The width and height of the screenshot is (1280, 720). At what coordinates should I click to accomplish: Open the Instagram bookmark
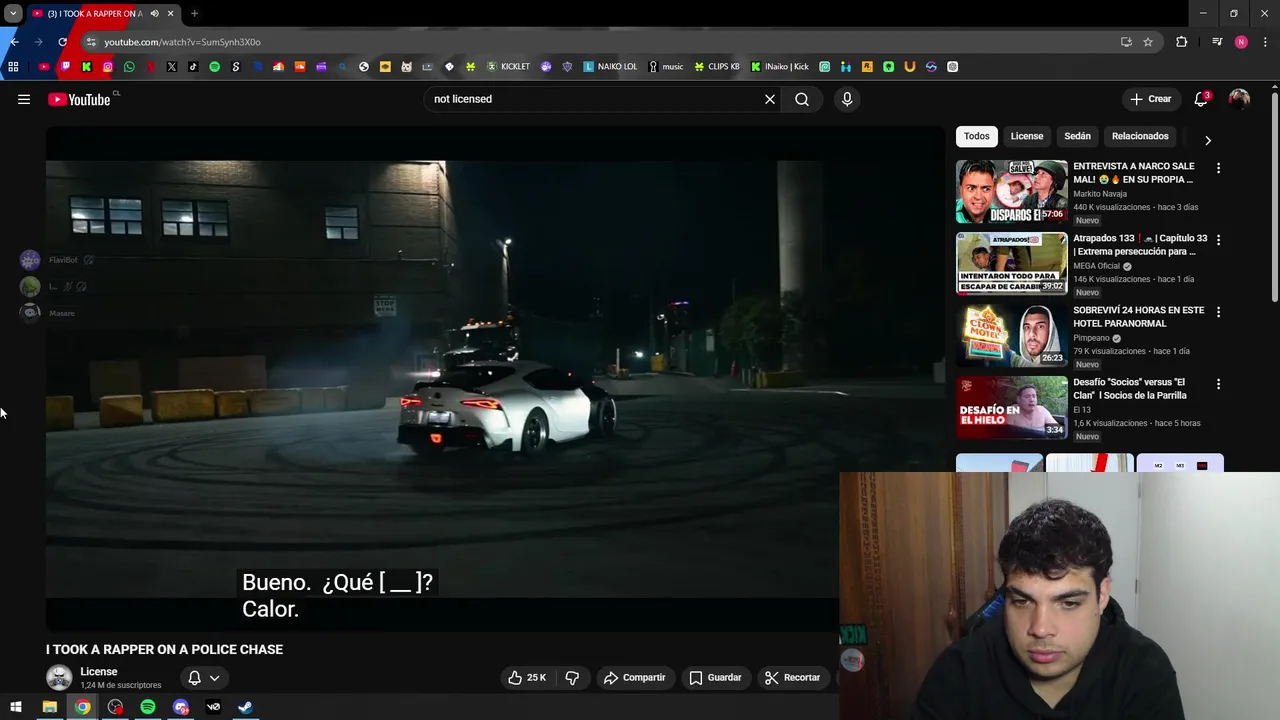[x=108, y=67]
